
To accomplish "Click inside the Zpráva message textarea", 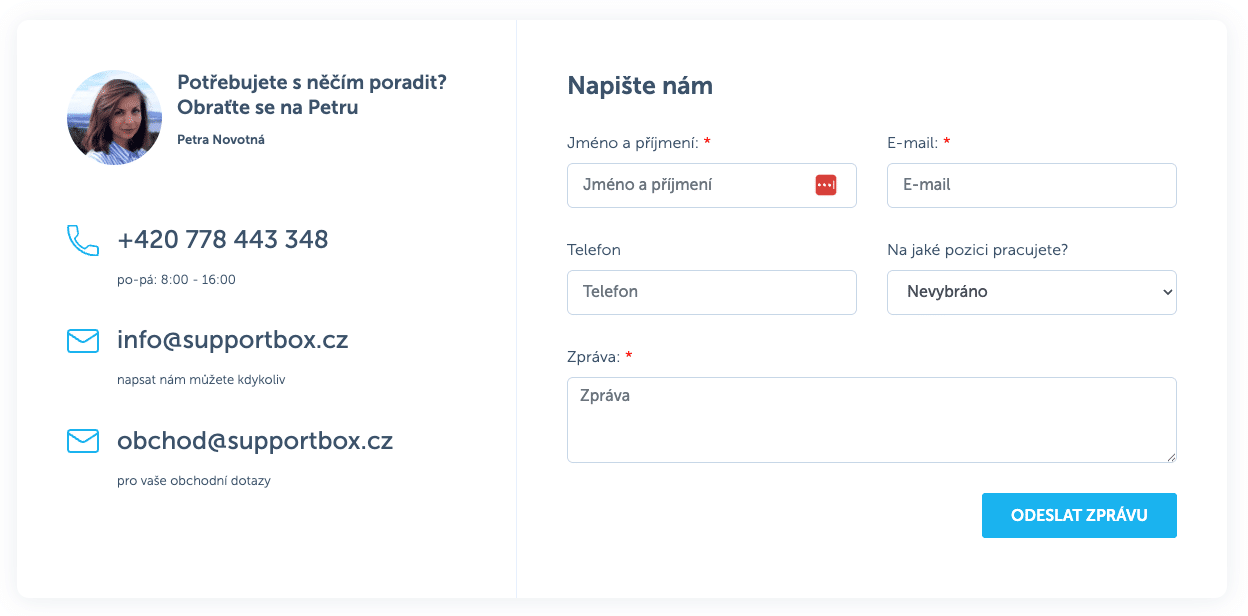I will click(x=871, y=420).
